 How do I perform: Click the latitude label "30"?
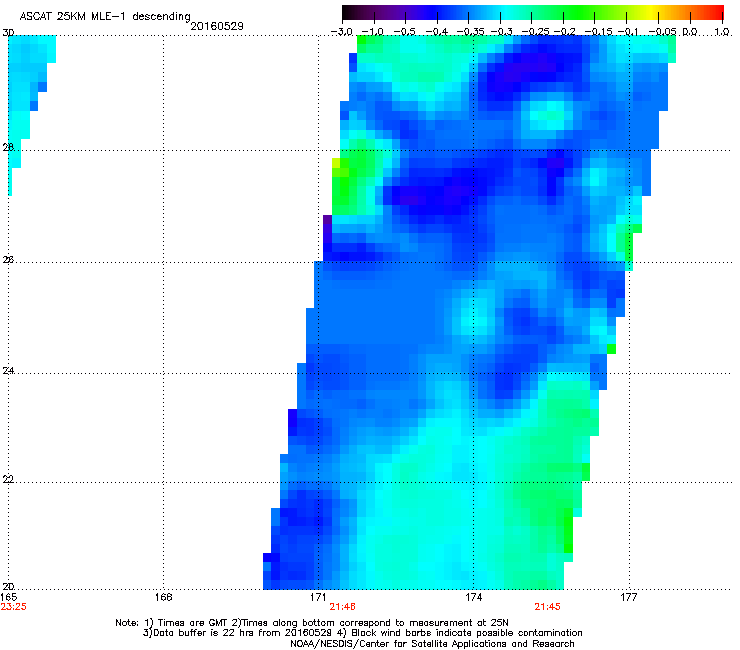click(x=8, y=33)
